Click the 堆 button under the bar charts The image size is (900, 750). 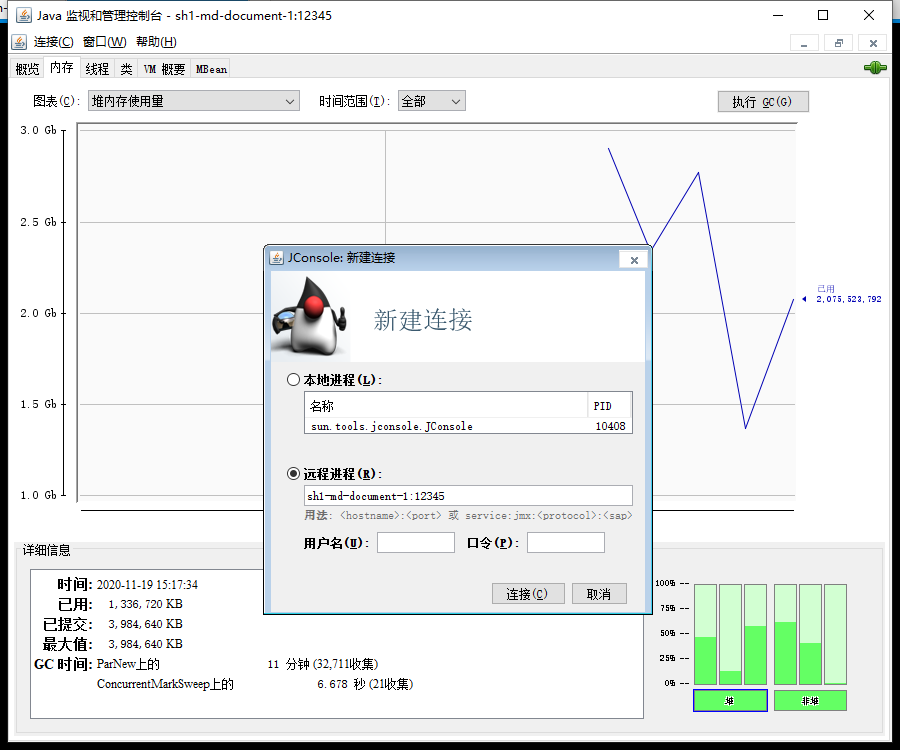[730, 700]
